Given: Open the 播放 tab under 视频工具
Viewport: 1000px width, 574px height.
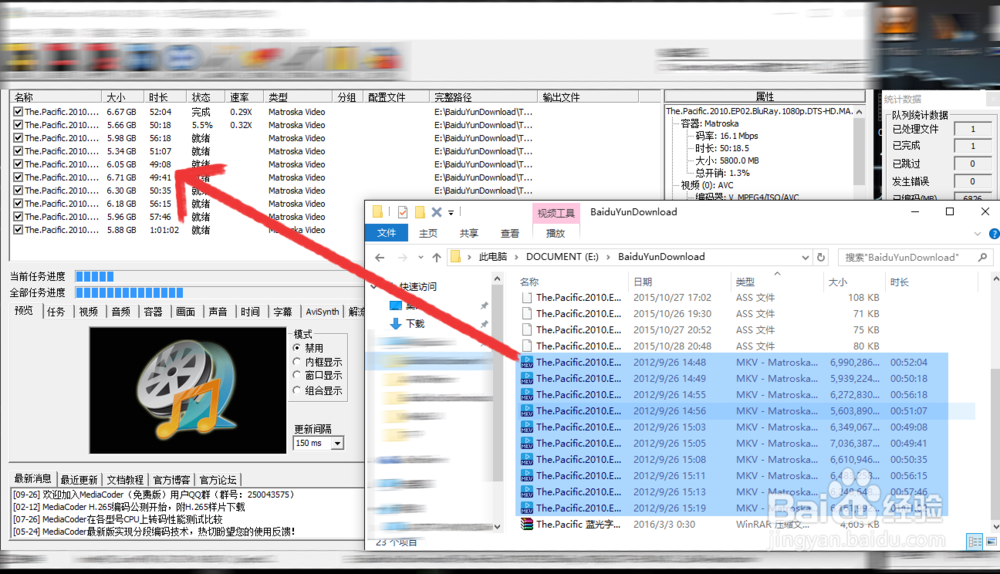Looking at the screenshot, I should [555, 233].
